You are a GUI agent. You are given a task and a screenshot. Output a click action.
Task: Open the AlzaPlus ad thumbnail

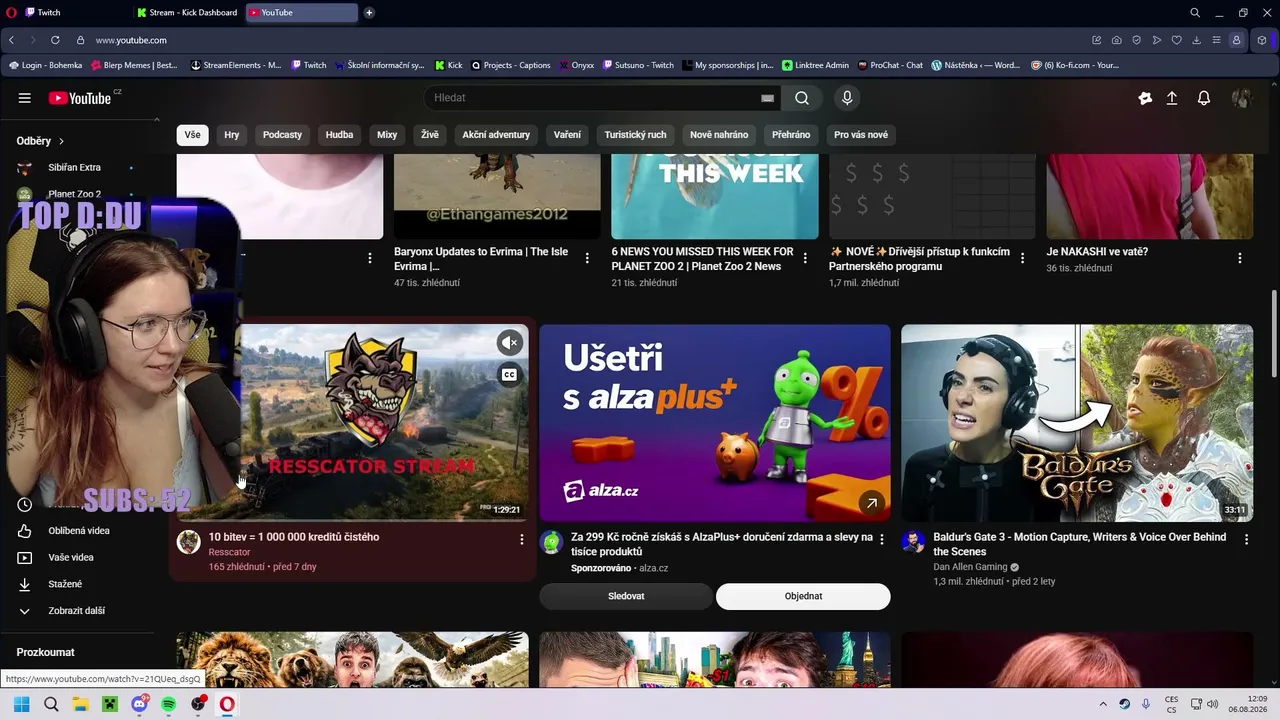pyautogui.click(x=715, y=423)
